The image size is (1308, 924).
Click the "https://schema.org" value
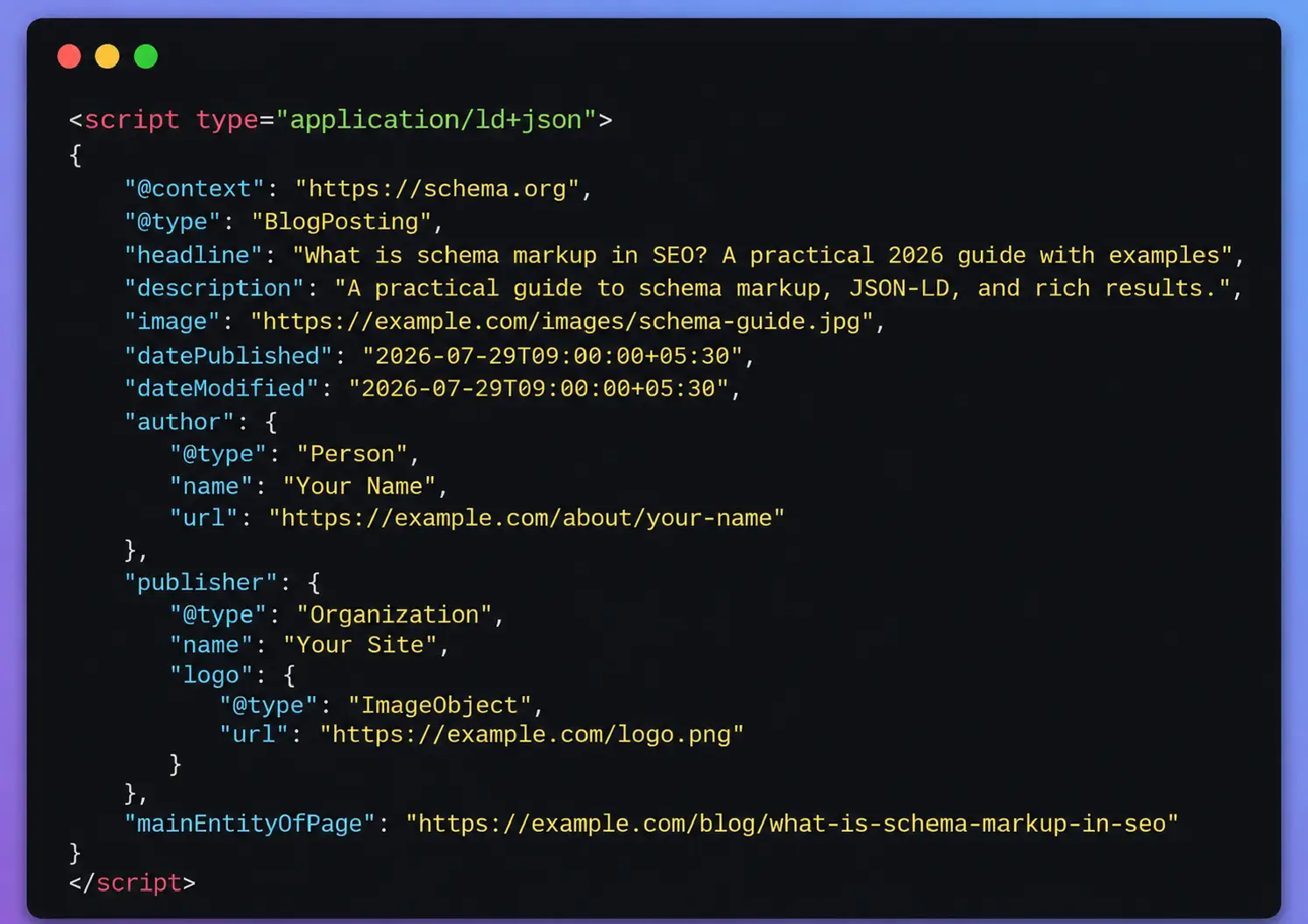(x=437, y=188)
